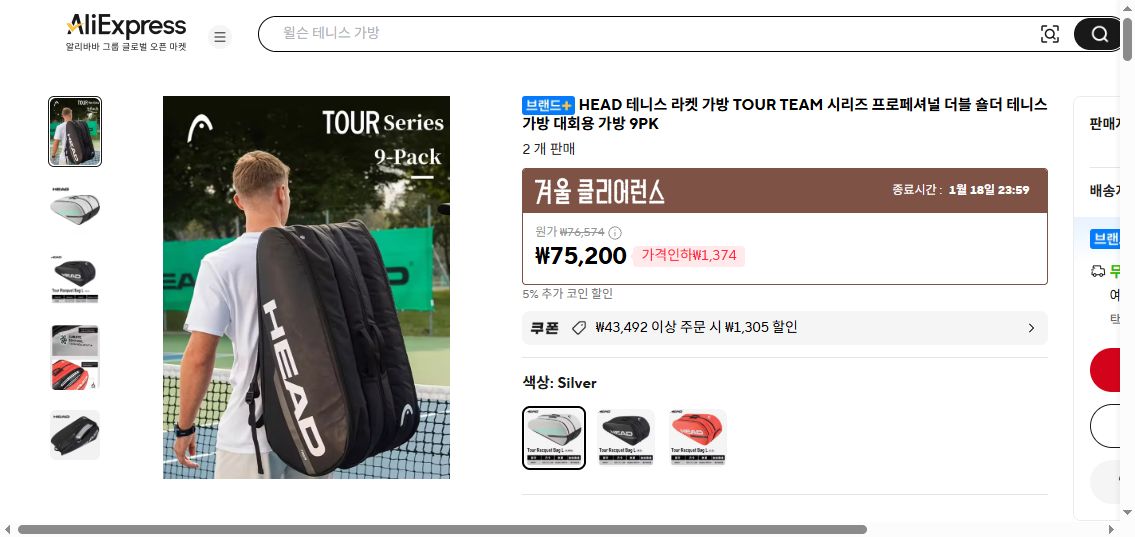This screenshot has width=1135, height=537.
Task: Open the hamburger category menu
Action: 220,37
